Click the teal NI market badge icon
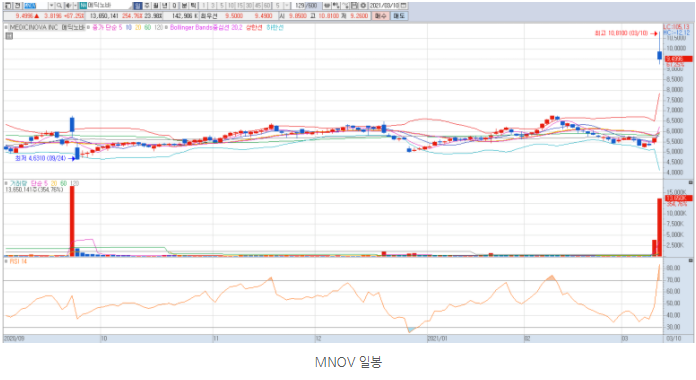Image resolution: width=696 pixels, height=380 pixels. pyautogui.click(x=83, y=5)
